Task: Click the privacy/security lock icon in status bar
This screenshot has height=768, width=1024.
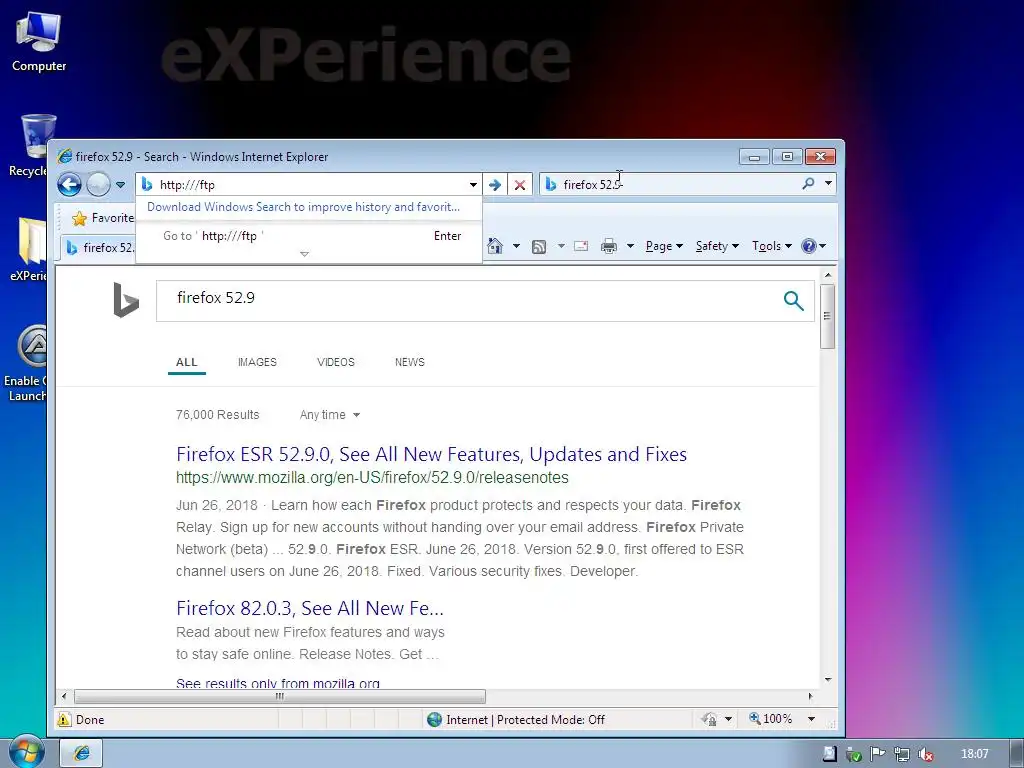Action: [709, 720]
